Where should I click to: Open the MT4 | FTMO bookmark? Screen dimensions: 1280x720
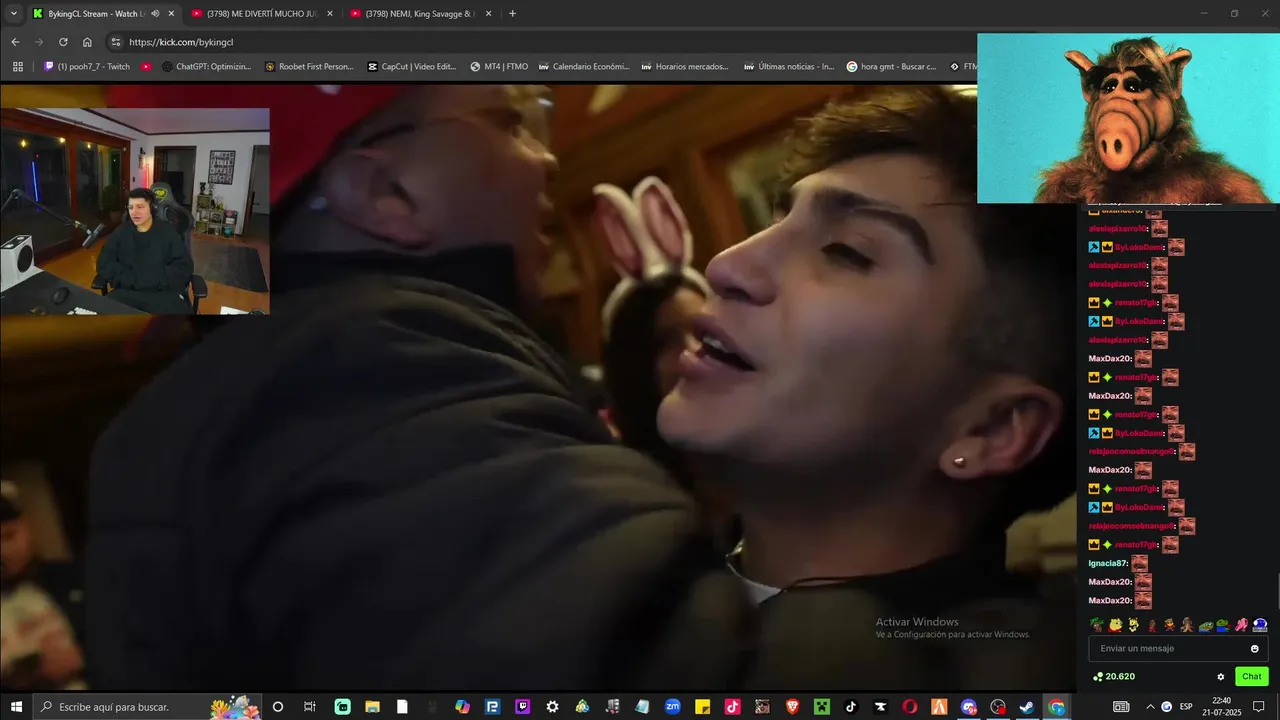tap(498, 67)
